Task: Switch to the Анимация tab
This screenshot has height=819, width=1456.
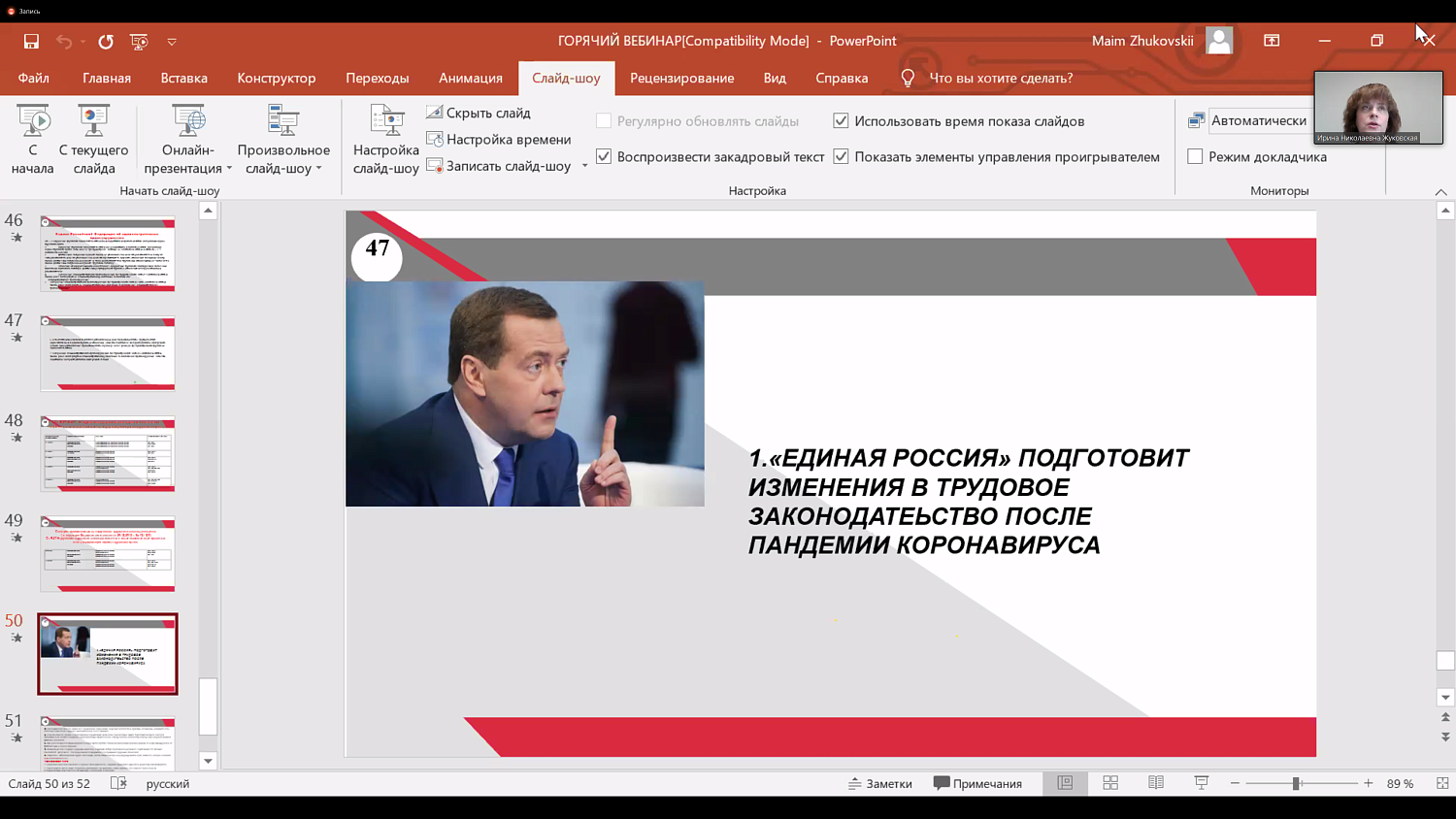Action: pyautogui.click(x=471, y=78)
